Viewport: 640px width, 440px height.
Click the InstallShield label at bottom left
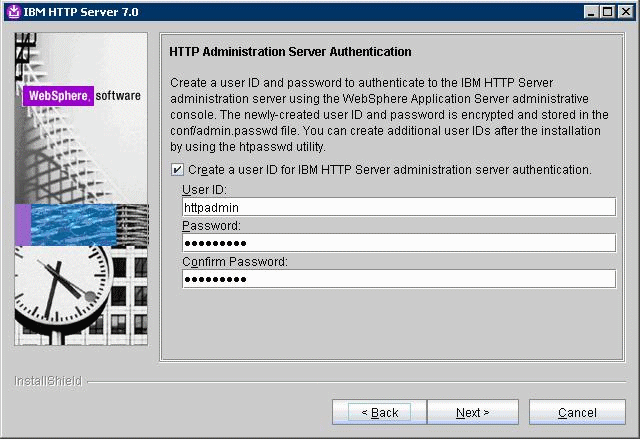coord(48,381)
